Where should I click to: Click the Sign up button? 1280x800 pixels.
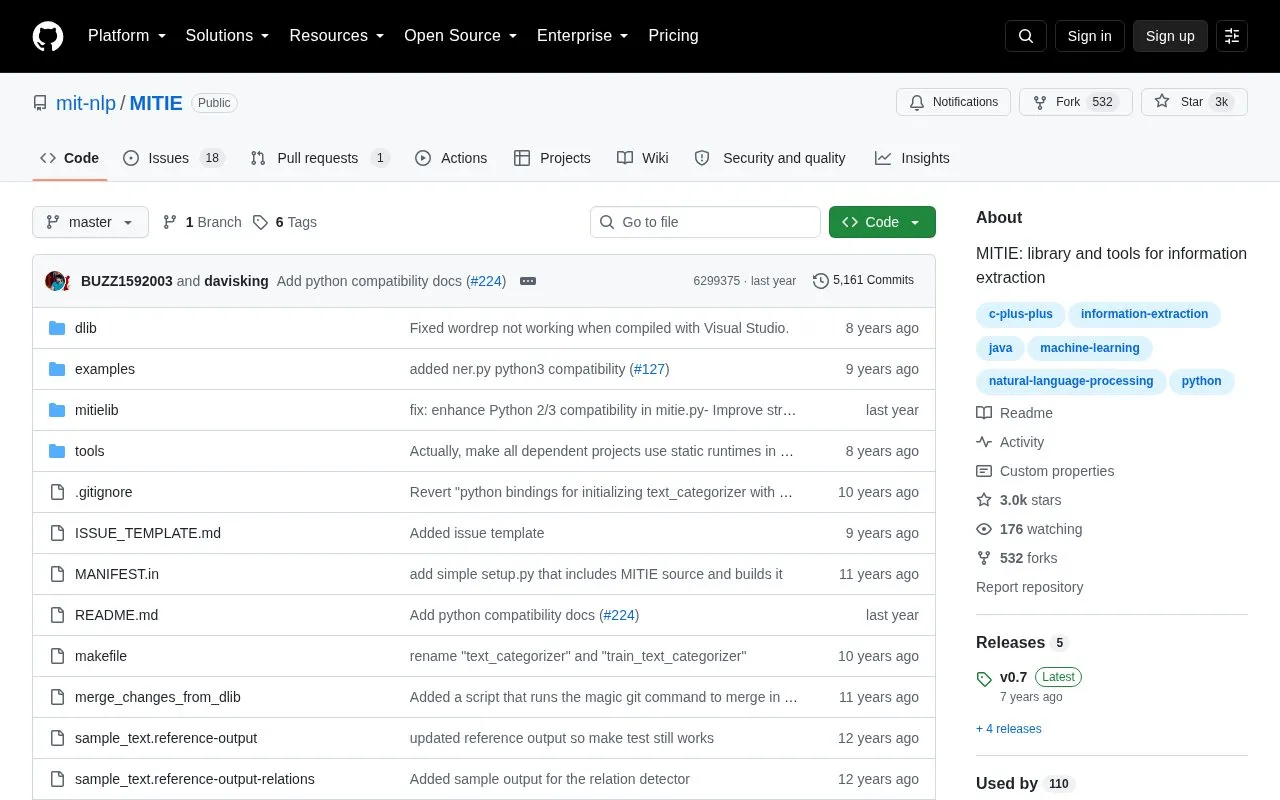[1170, 36]
